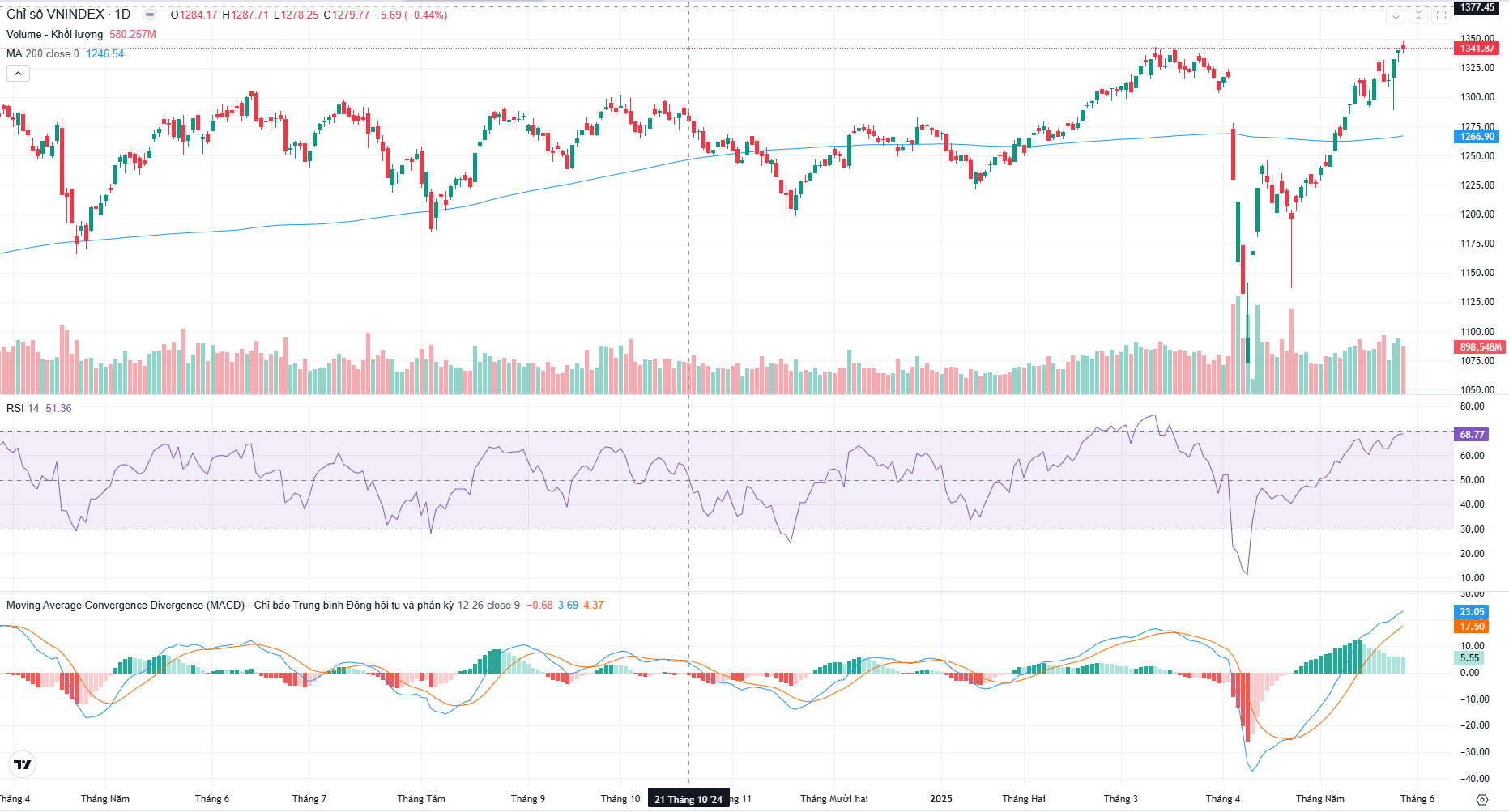The height and width of the screenshot is (812, 1509).
Task: Click the orange 17.50 signal label
Action: coord(1472,627)
